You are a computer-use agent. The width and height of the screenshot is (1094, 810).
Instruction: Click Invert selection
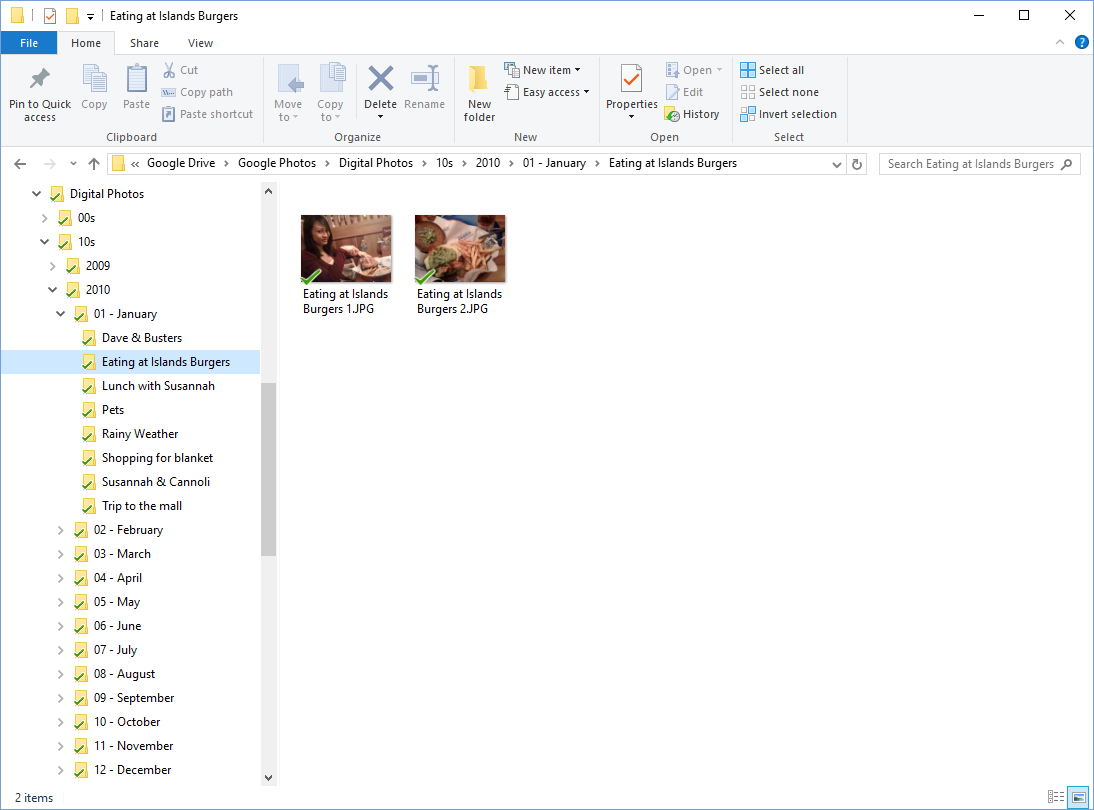(x=788, y=114)
